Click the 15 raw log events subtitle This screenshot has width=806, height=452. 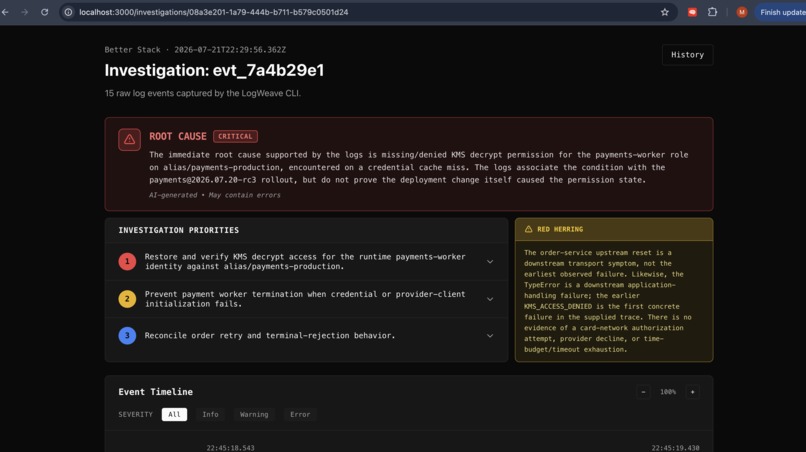pos(203,93)
